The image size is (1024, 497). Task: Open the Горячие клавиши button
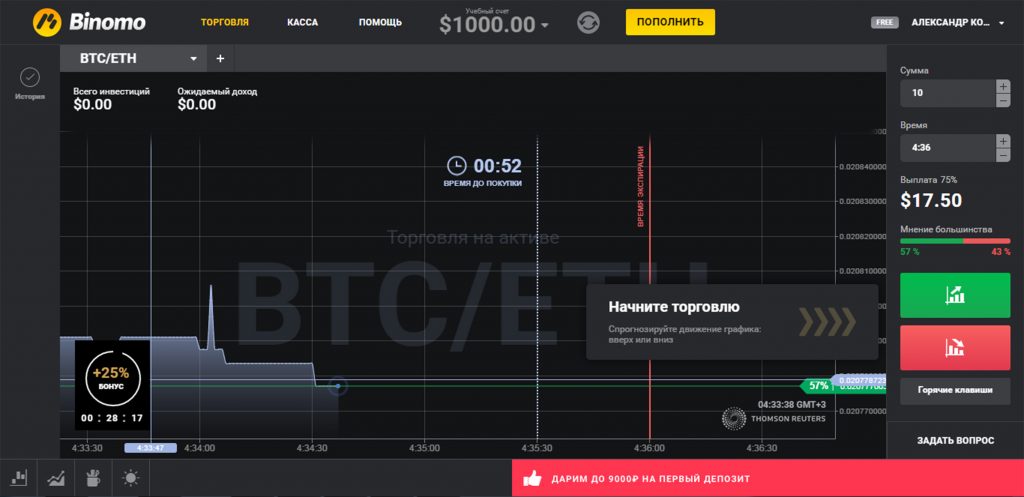coord(955,391)
